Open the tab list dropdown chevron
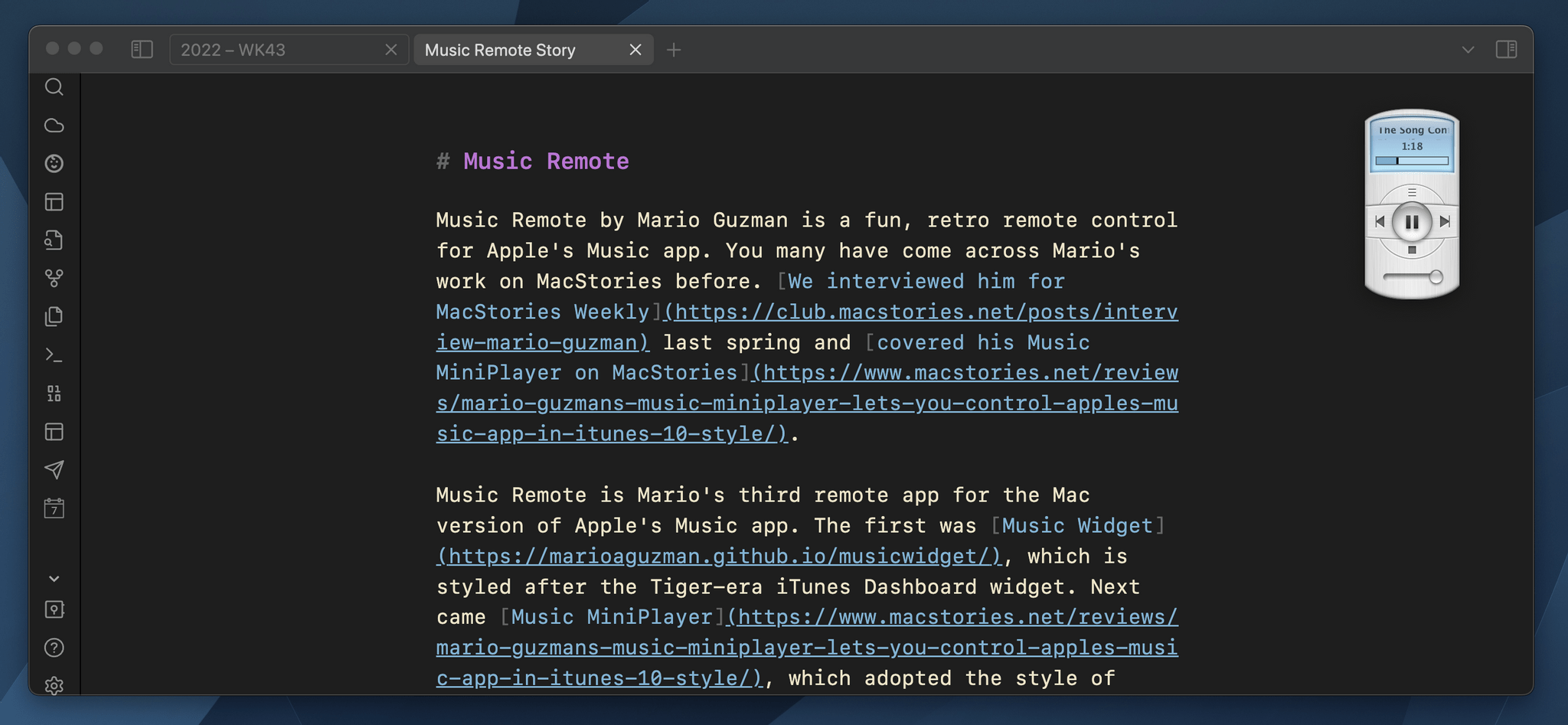 pyautogui.click(x=1468, y=50)
